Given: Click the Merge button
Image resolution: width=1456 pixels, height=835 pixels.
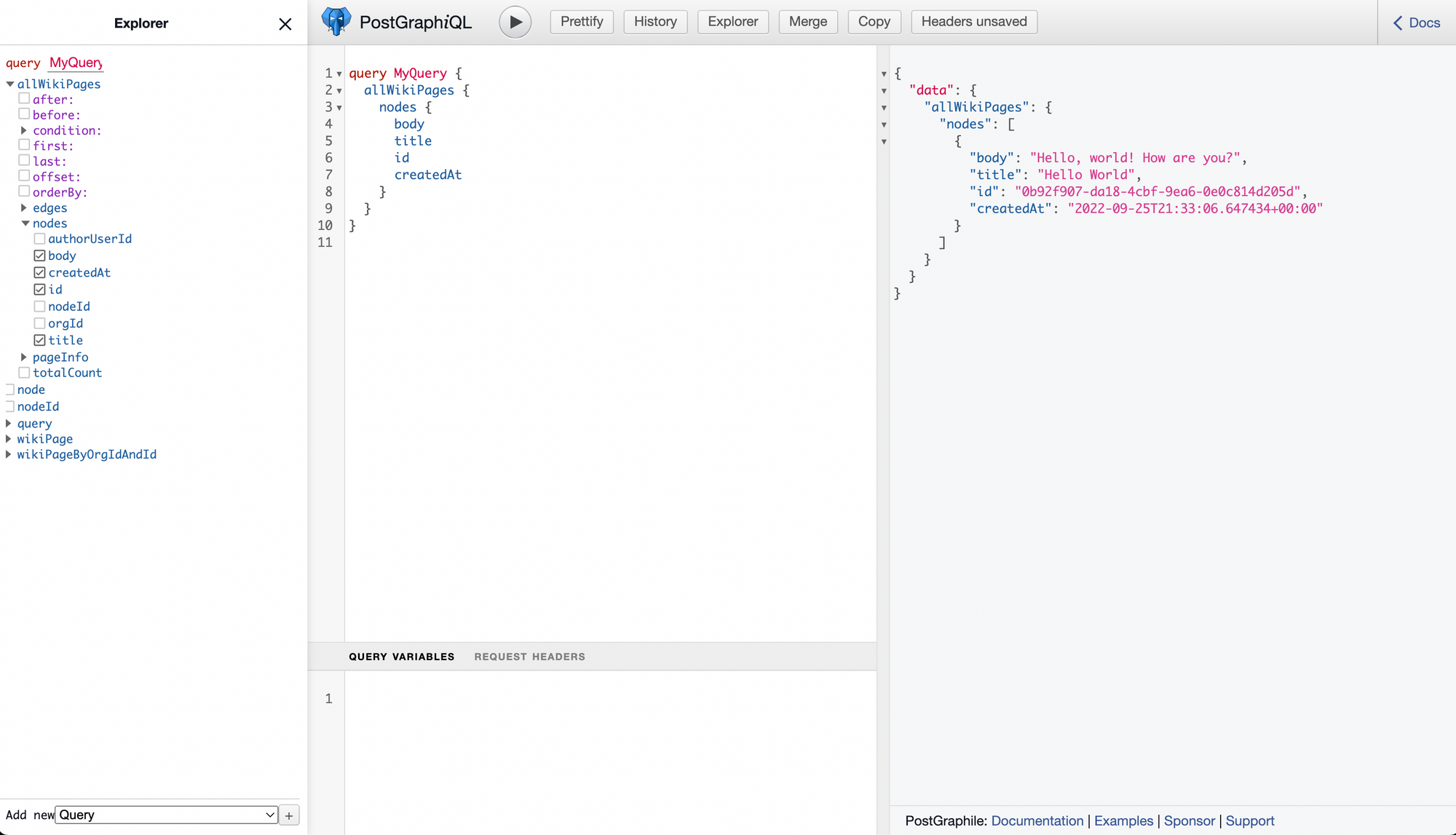Looking at the screenshot, I should [x=808, y=22].
